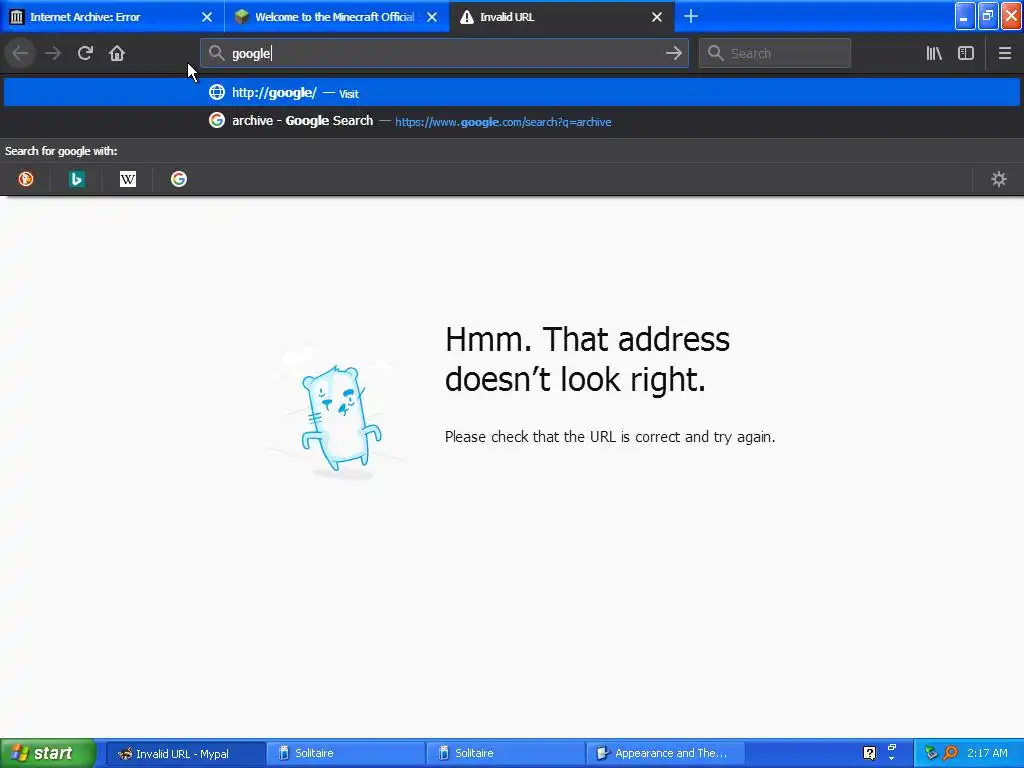Image resolution: width=1024 pixels, height=768 pixels.
Task: Open the hamburger application menu
Action: click(x=1004, y=54)
